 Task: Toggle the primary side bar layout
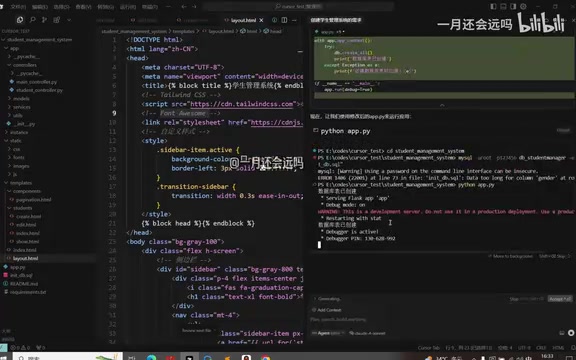coord(493,6)
